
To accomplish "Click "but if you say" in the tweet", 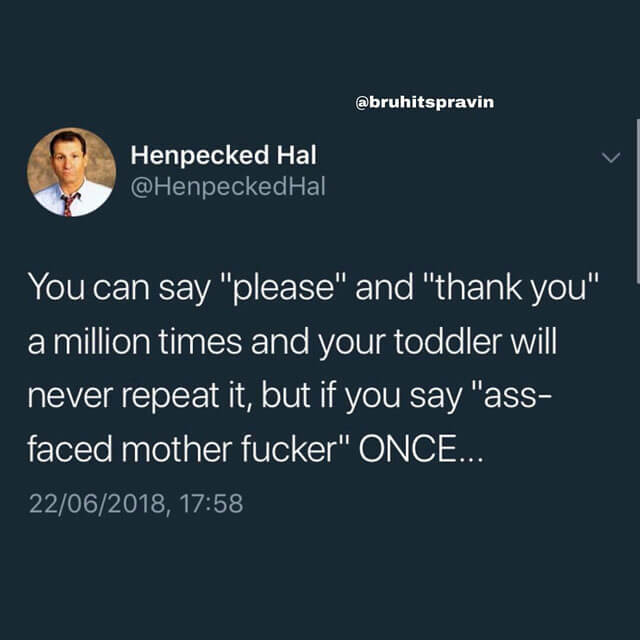I will coord(362,397).
